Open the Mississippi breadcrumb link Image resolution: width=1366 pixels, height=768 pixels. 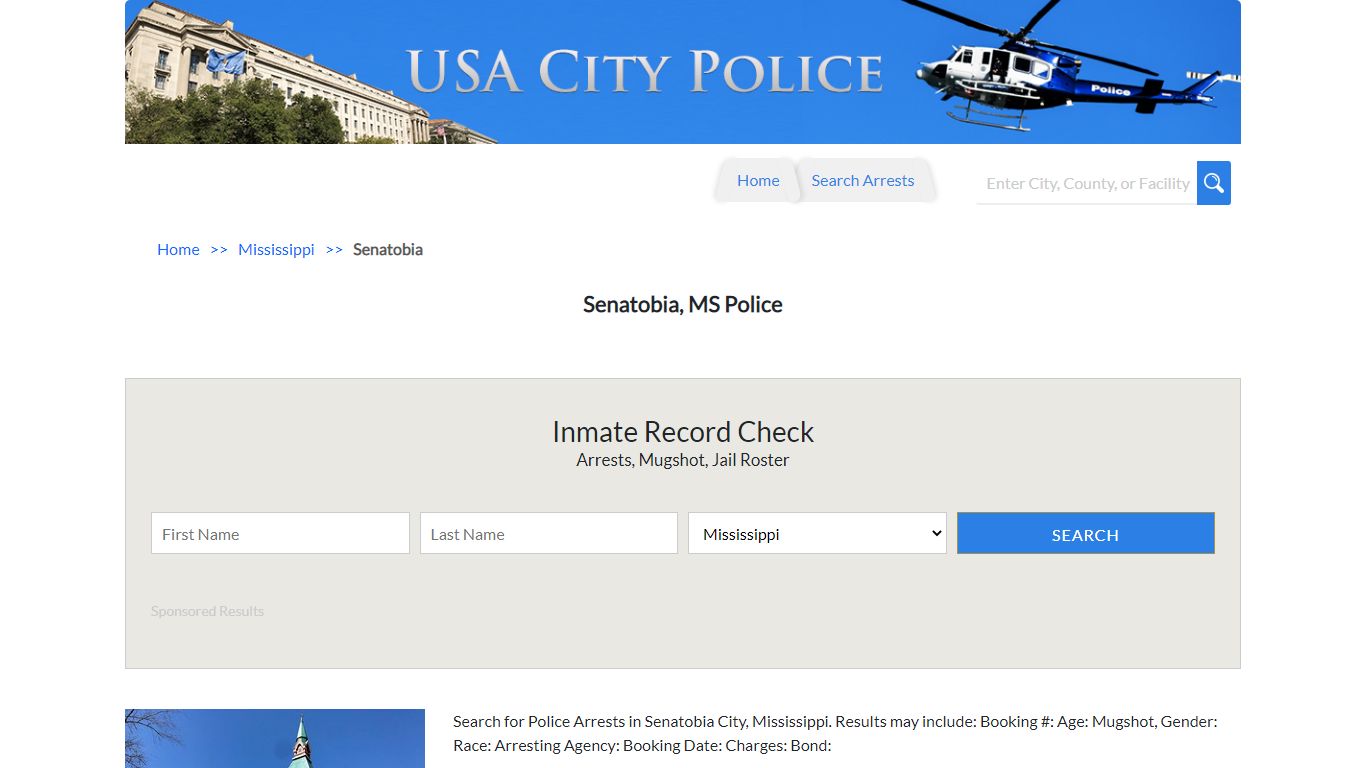276,249
